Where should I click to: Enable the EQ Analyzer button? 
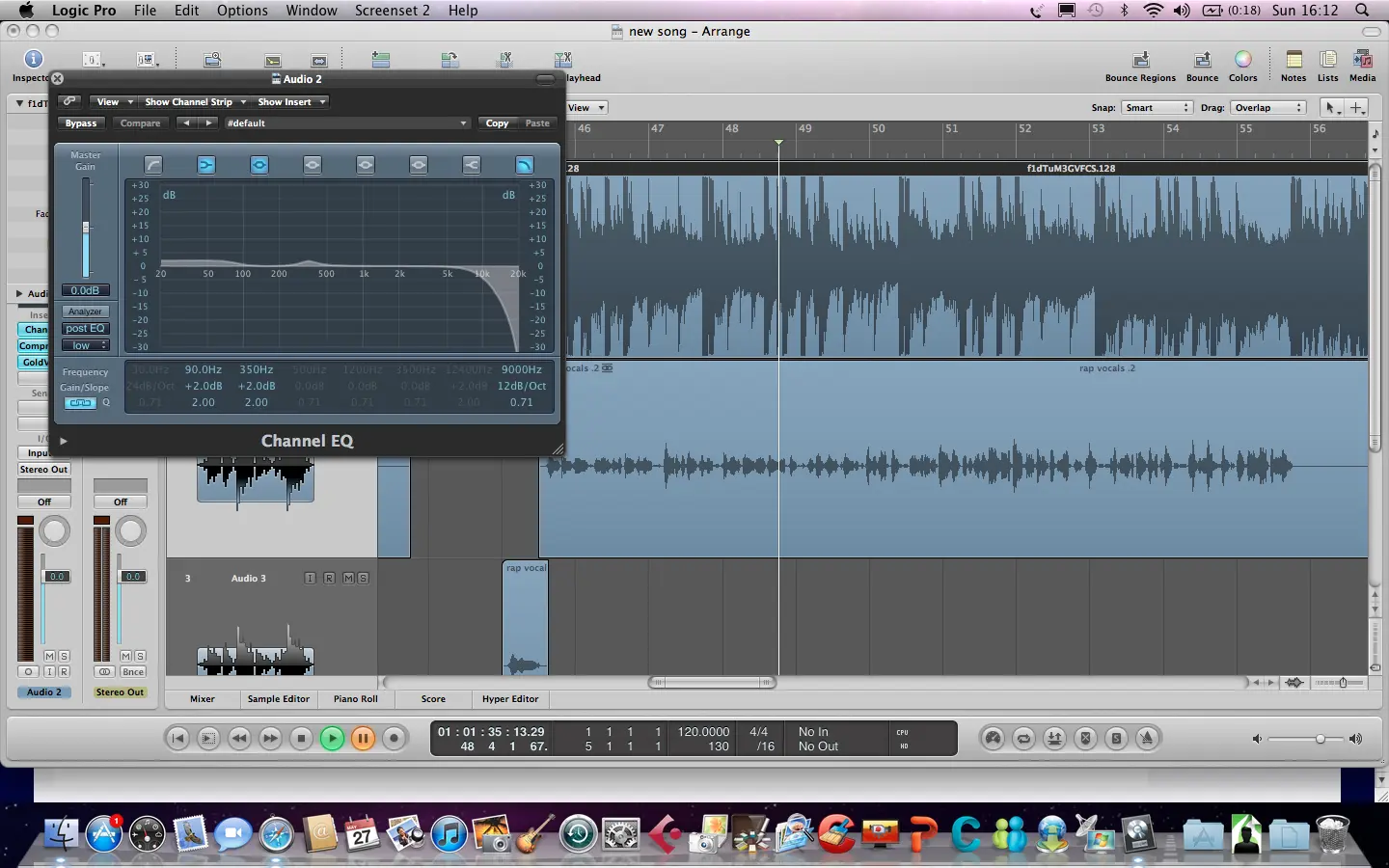(x=85, y=312)
